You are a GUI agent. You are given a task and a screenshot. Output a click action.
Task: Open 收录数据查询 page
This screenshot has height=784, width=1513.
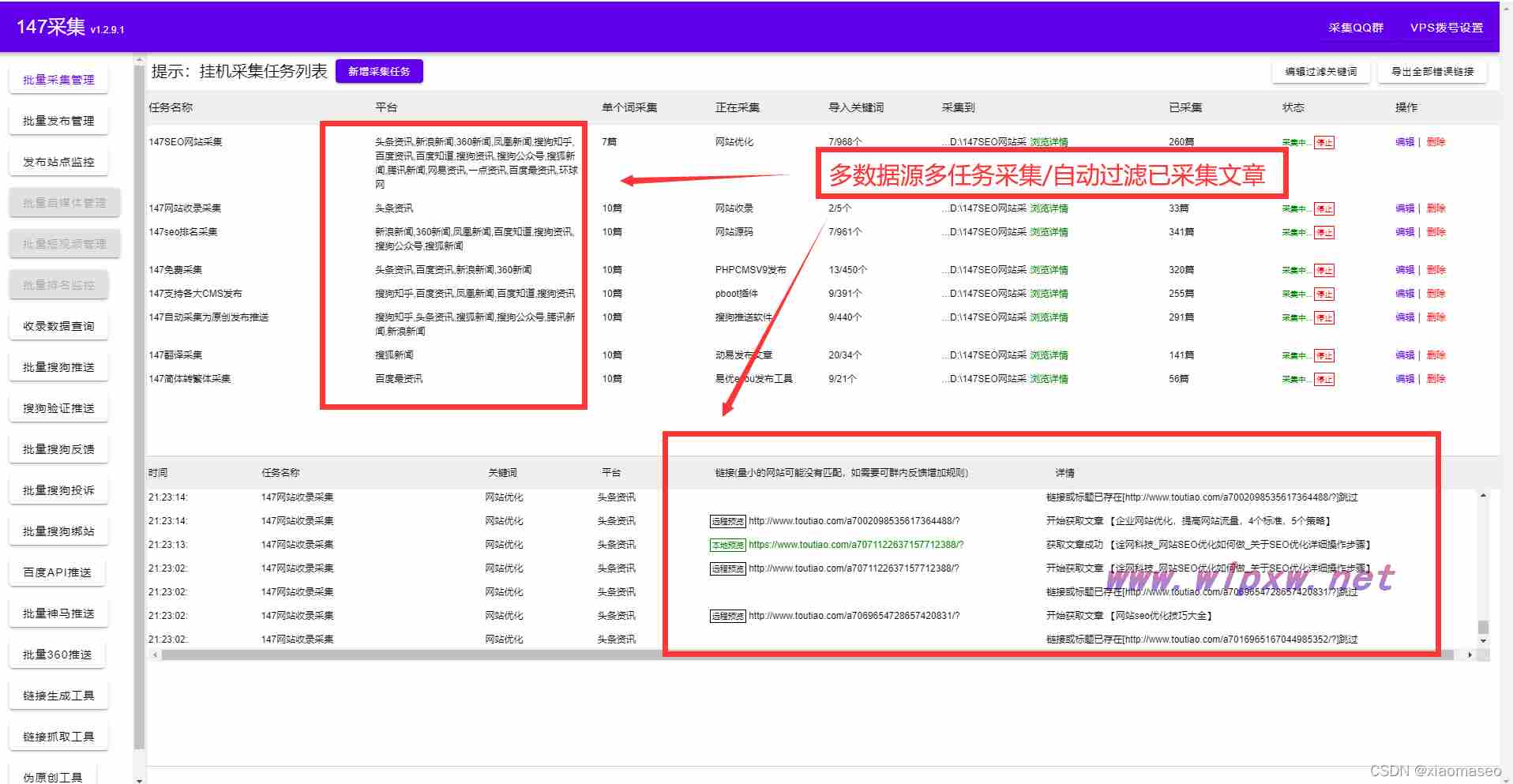point(58,326)
